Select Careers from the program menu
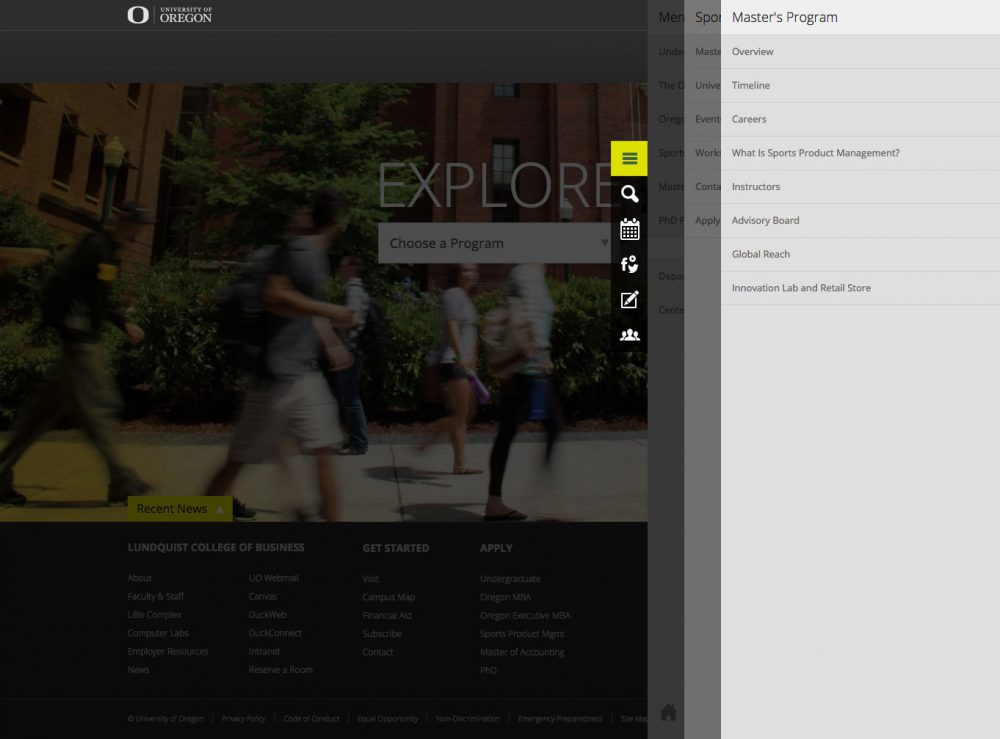 click(749, 119)
